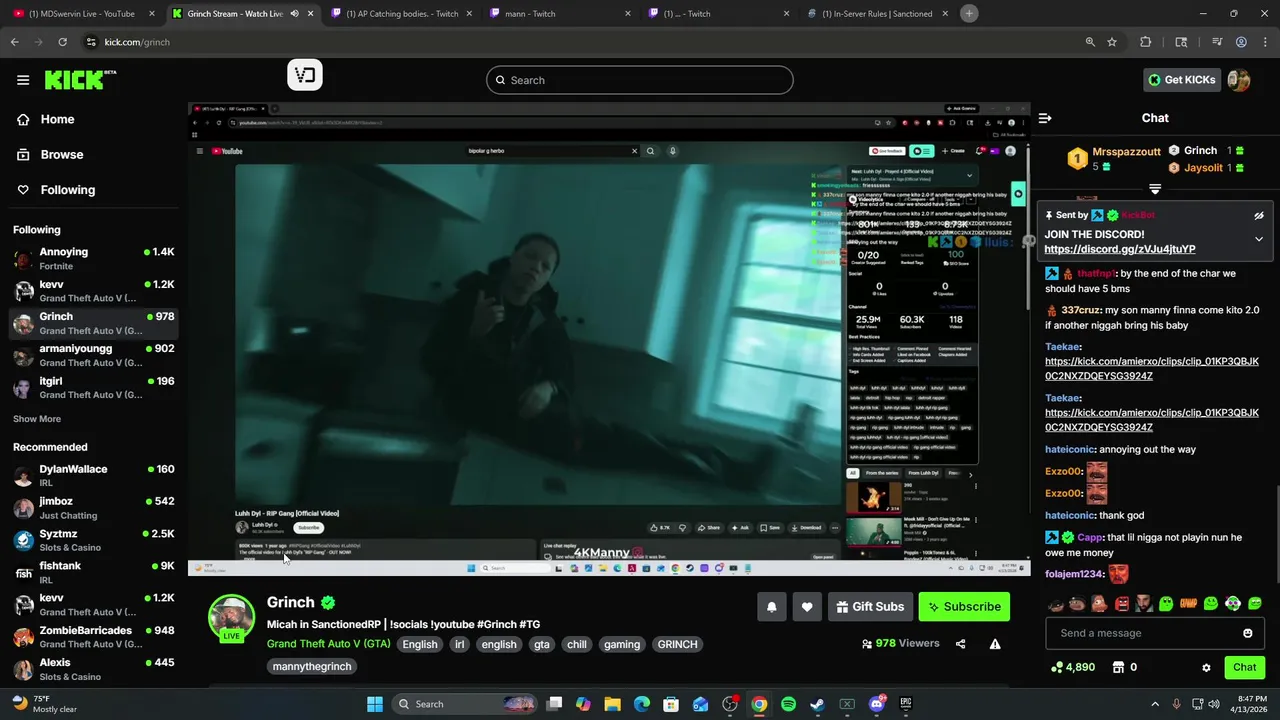Screen dimensions: 1280x720
Task: Open Alexis recommended channel
Action: click(x=93, y=669)
